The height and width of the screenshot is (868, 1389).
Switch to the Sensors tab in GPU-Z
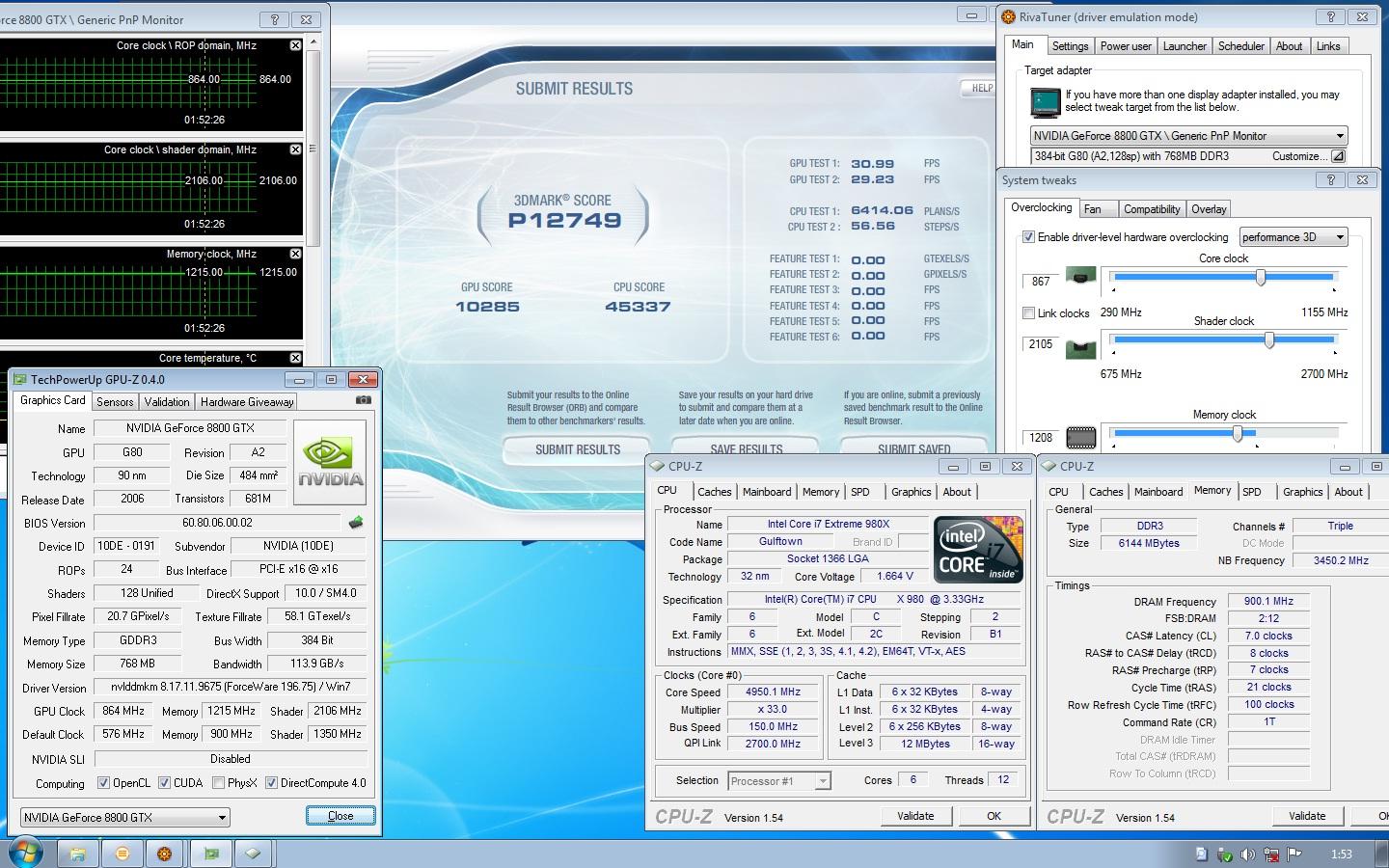(x=115, y=402)
